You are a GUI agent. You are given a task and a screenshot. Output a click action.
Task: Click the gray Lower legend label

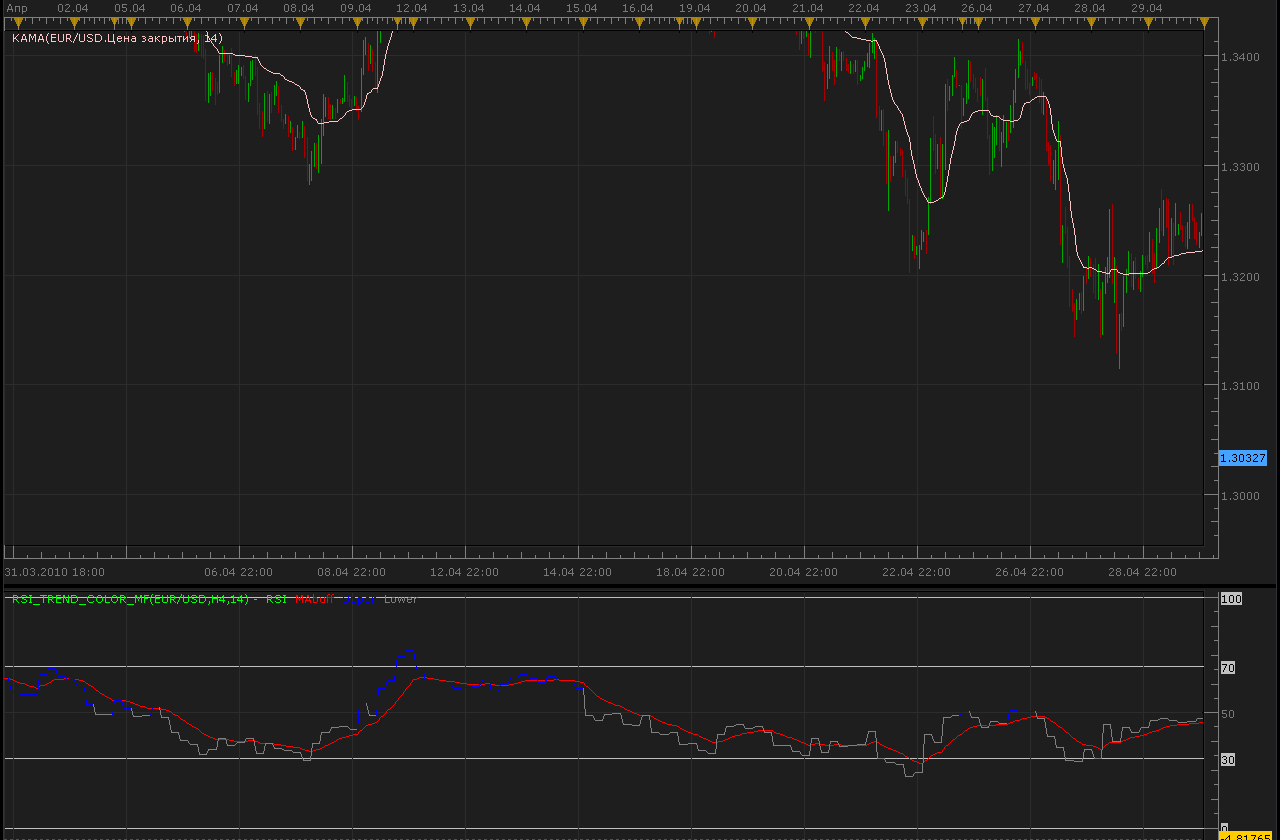(x=400, y=599)
